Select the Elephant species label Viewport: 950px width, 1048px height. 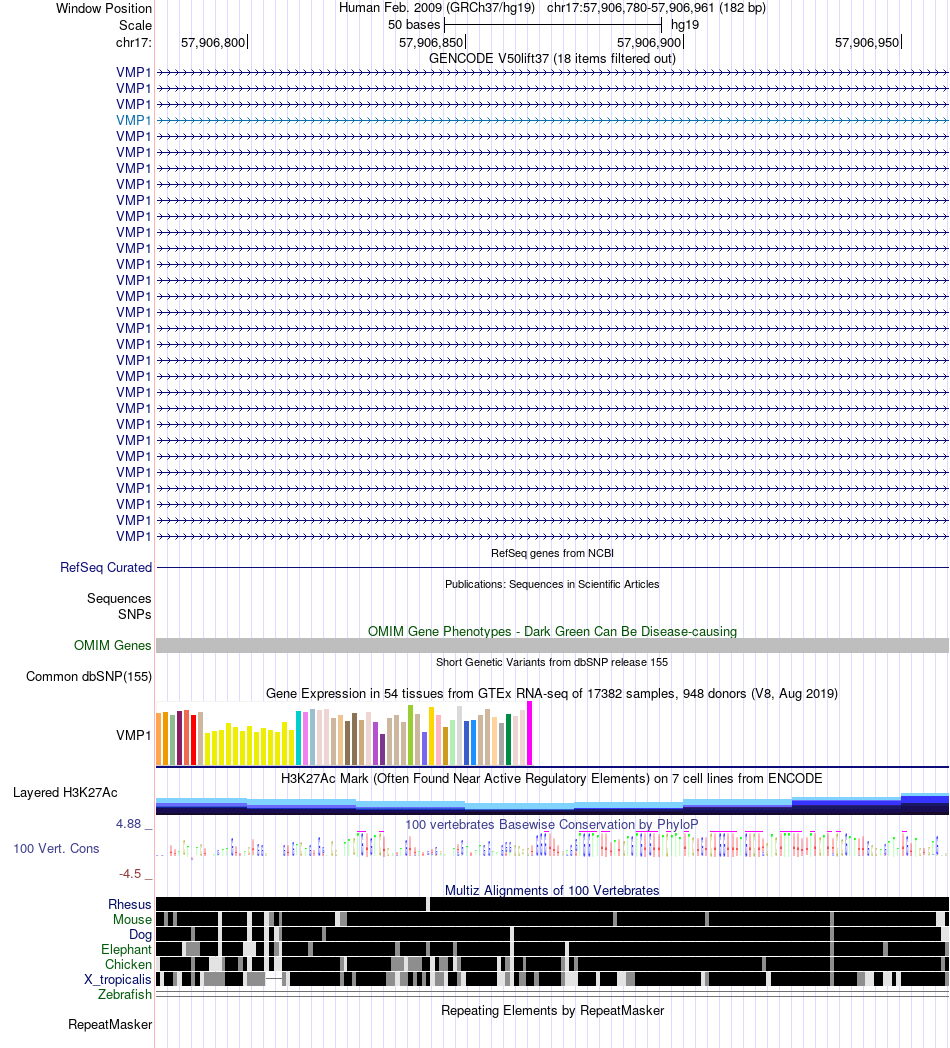pyautogui.click(x=126, y=950)
